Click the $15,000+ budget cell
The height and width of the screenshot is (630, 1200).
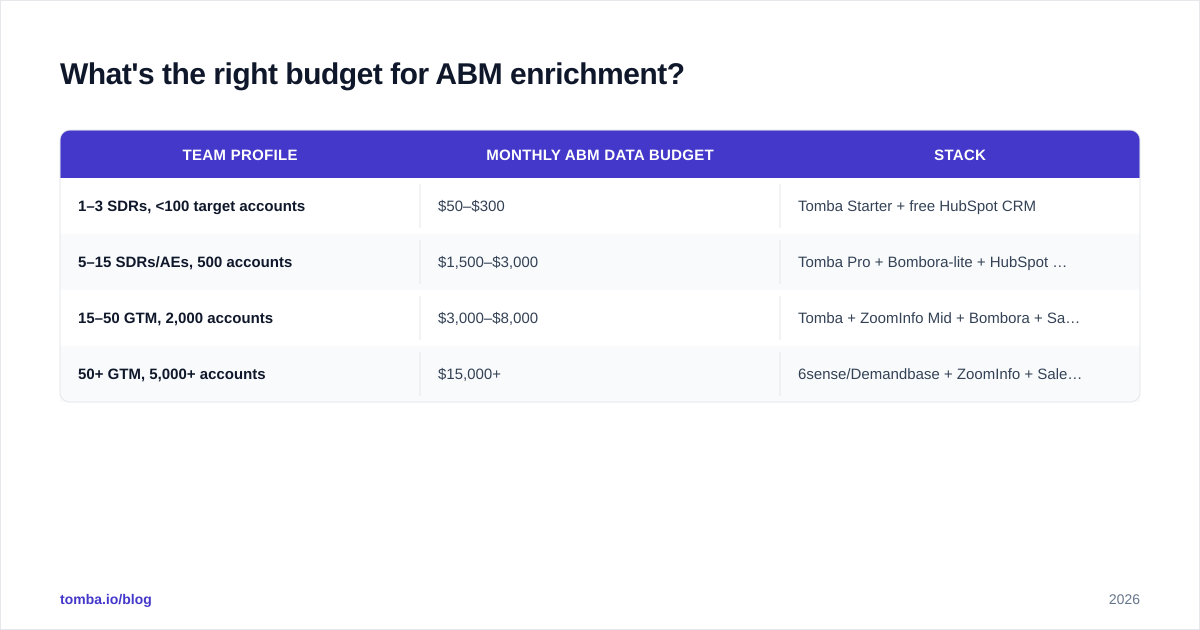tap(600, 374)
